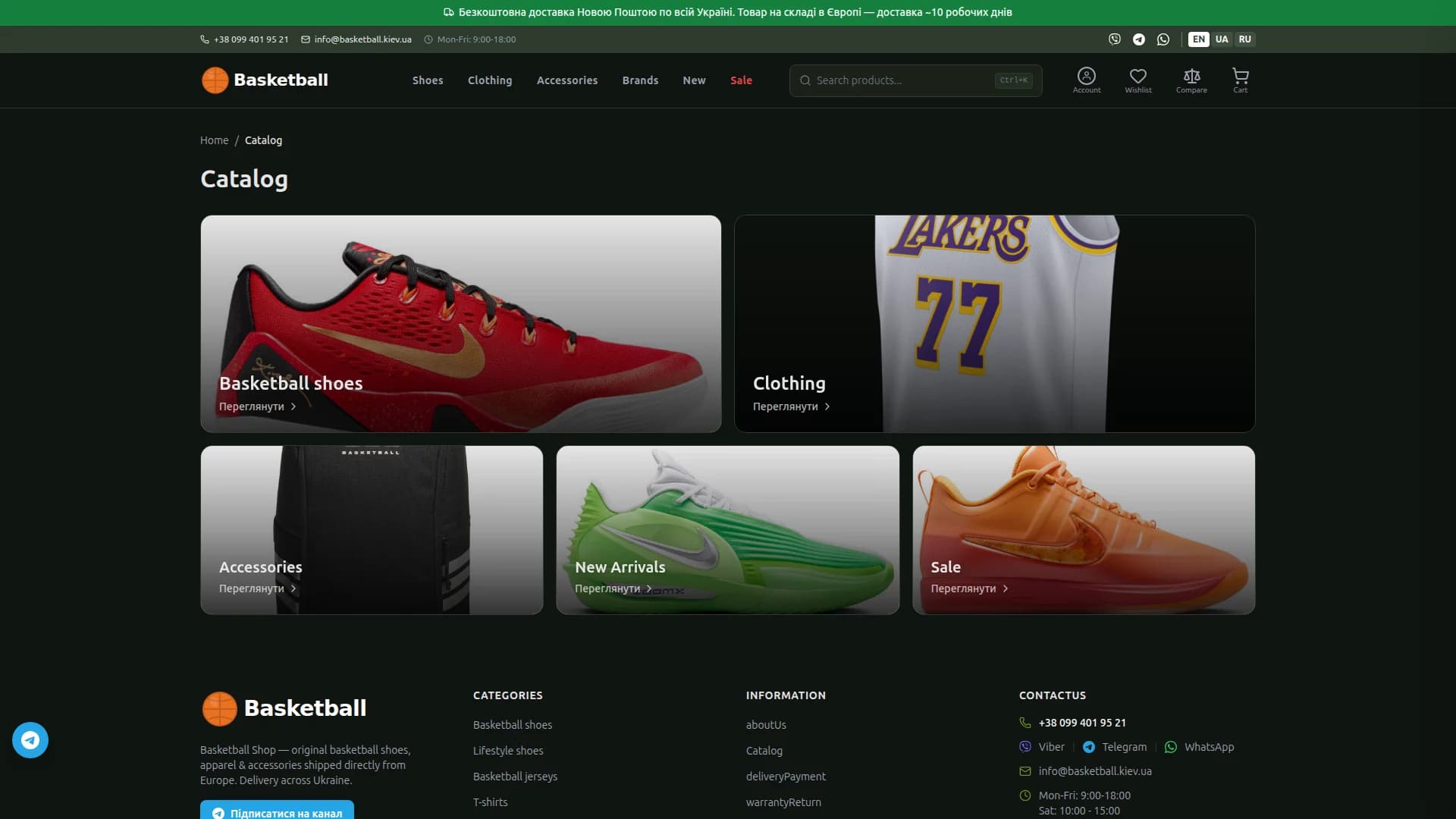1456x819 pixels.
Task: Switch language to EN
Action: (1198, 39)
